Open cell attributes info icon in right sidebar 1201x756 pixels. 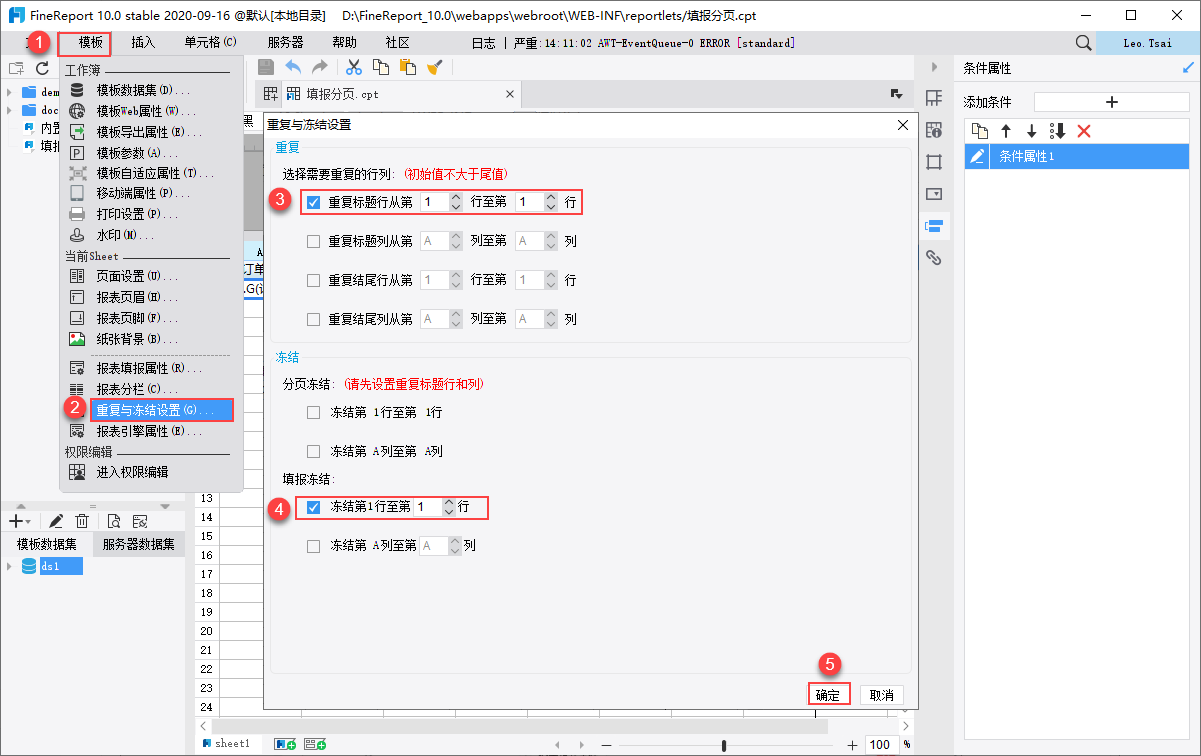[934, 130]
